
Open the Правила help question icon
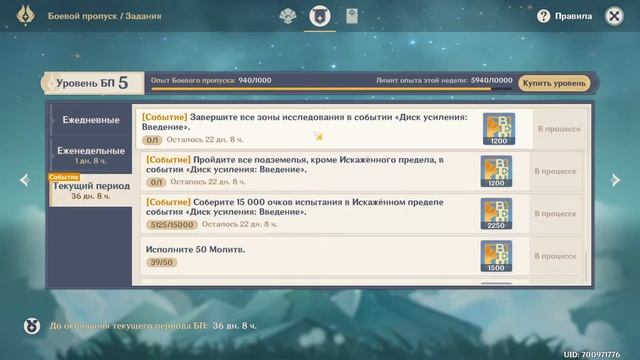pyautogui.click(x=543, y=16)
